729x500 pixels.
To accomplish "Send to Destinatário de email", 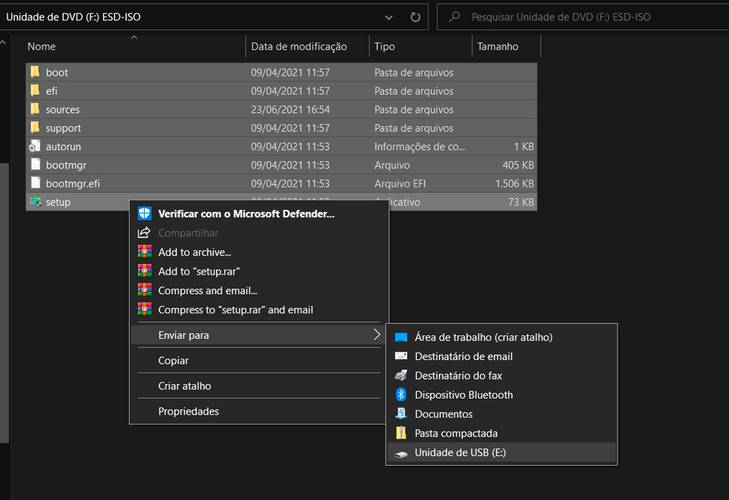I will tap(502, 356).
